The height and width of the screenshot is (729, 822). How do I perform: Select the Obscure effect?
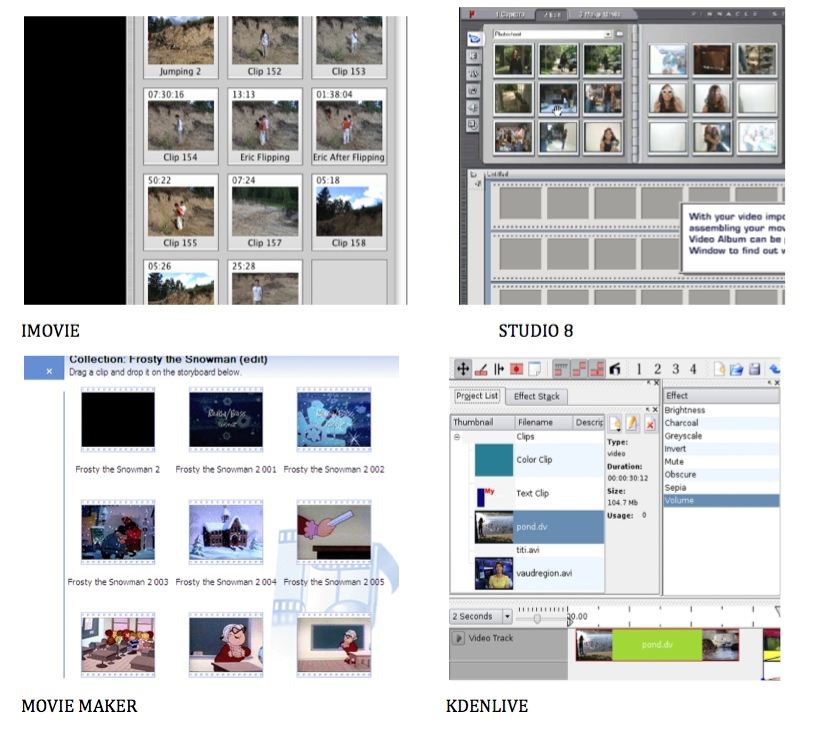pos(721,474)
